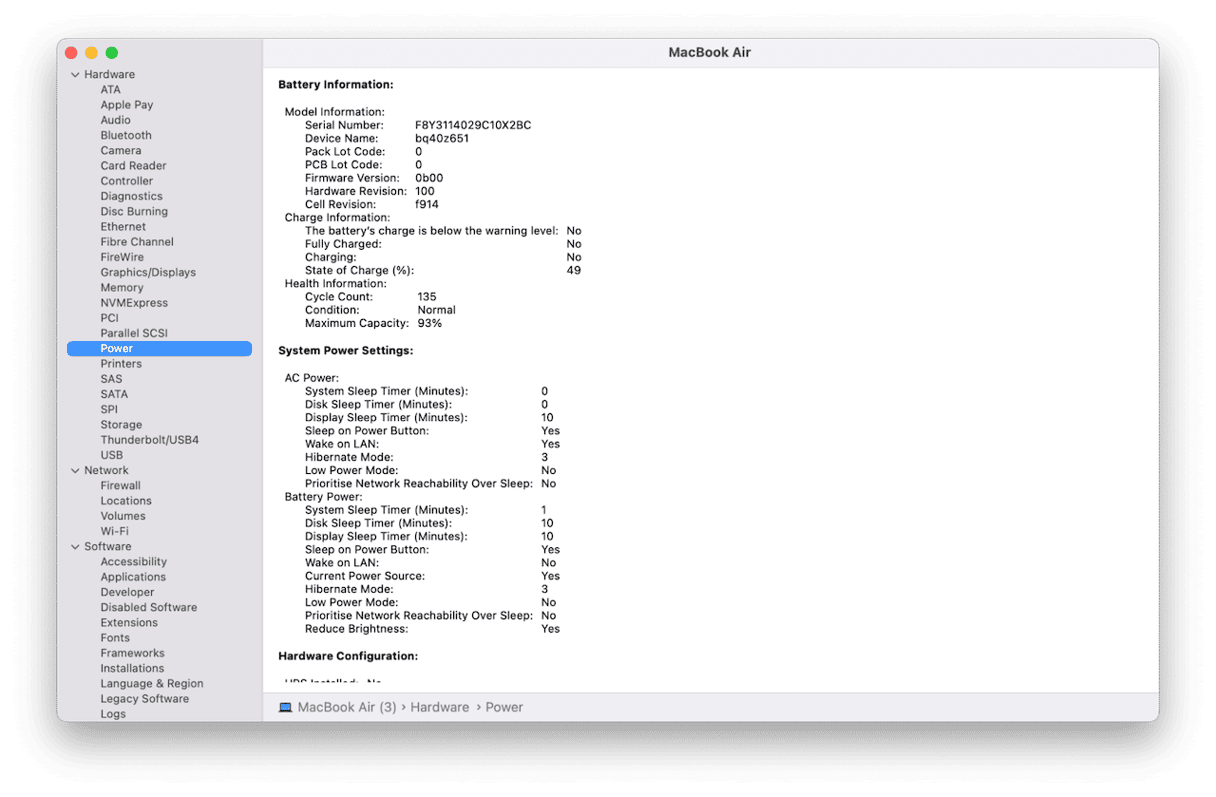Viewport: 1216px width, 797px height.
Task: Select Apple Pay in the sidebar
Action: point(127,105)
